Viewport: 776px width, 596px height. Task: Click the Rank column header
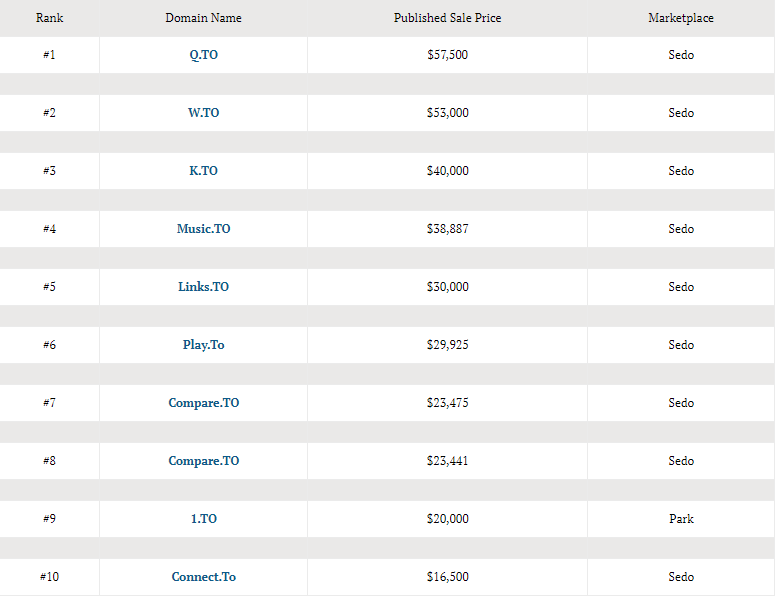(x=49, y=18)
